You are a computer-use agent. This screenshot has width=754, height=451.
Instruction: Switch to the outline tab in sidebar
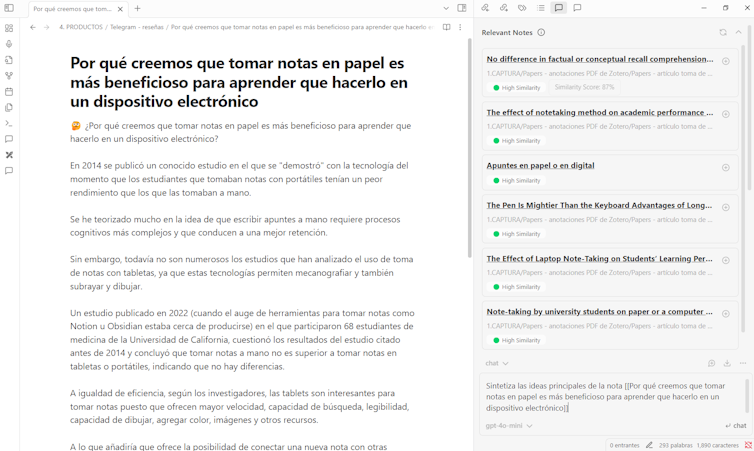coord(541,8)
